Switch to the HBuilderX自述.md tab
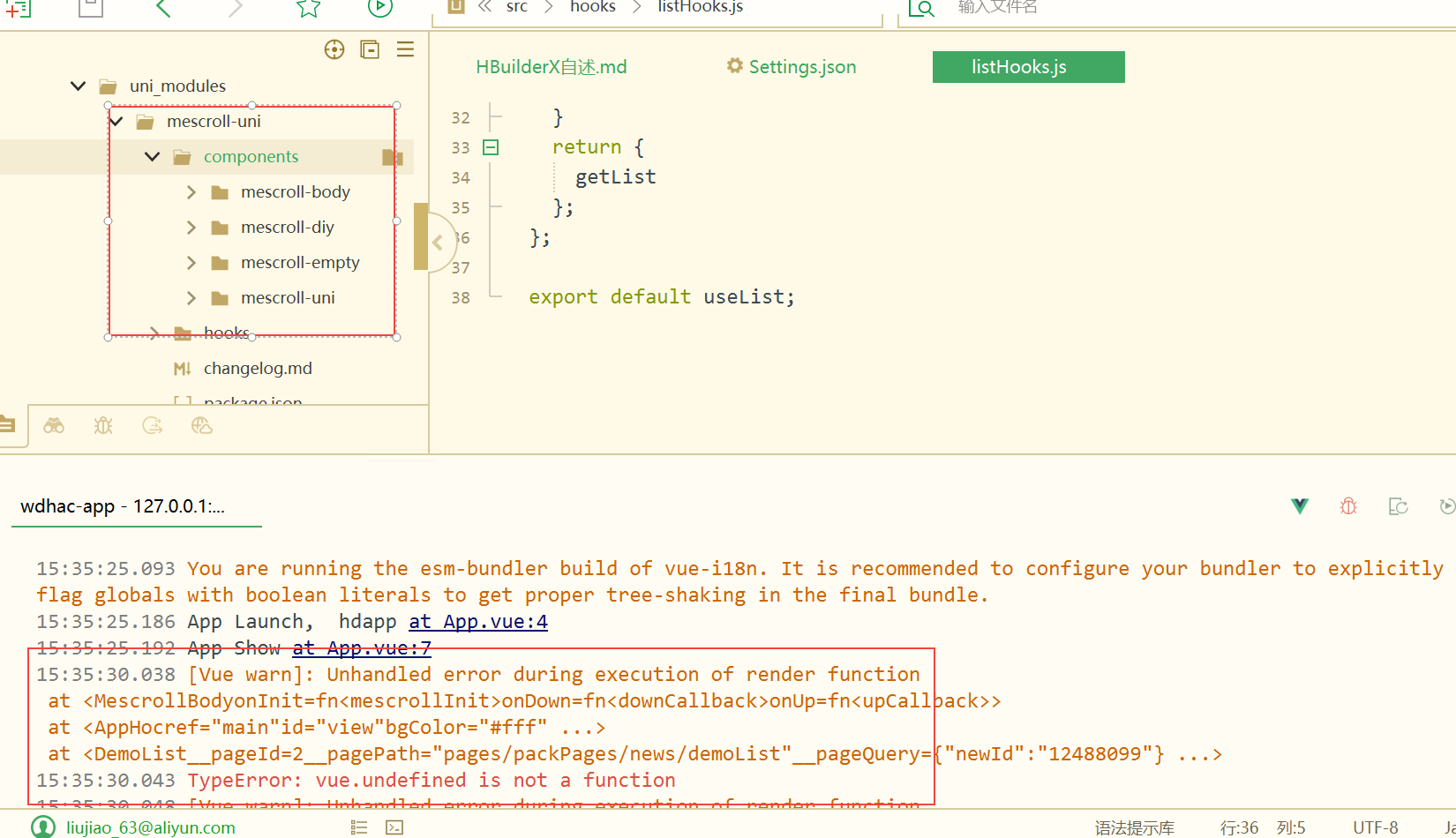 tap(551, 67)
